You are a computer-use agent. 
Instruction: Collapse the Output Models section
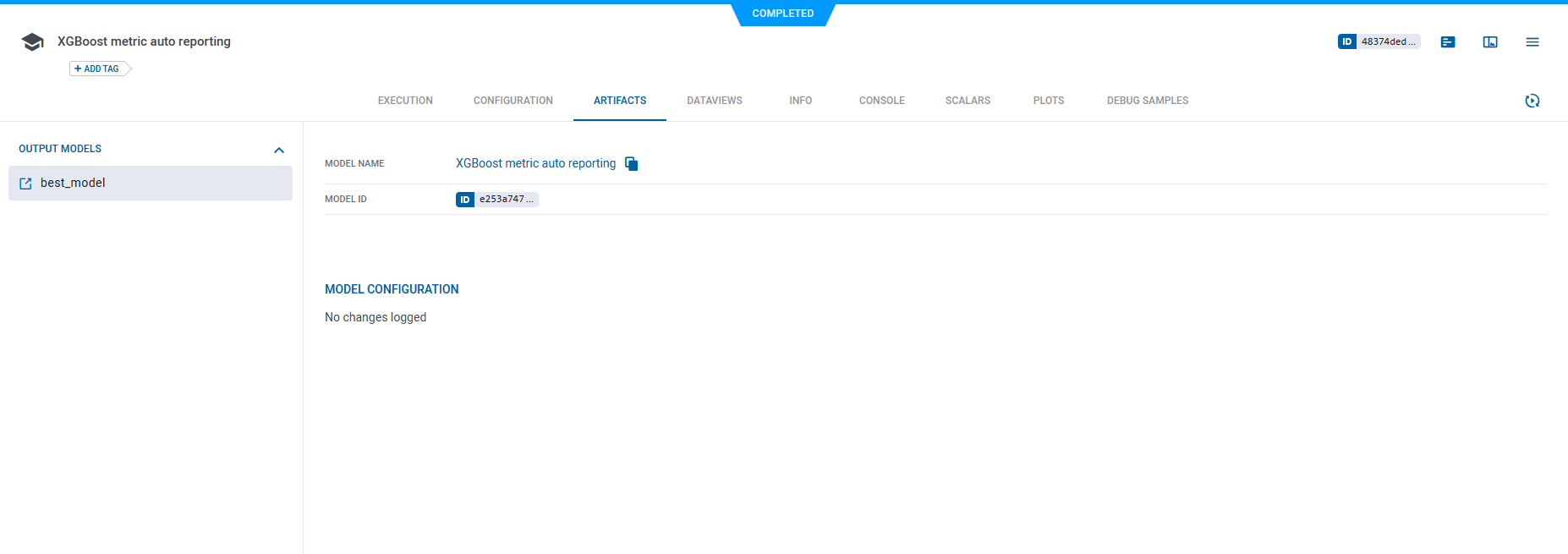(x=279, y=150)
